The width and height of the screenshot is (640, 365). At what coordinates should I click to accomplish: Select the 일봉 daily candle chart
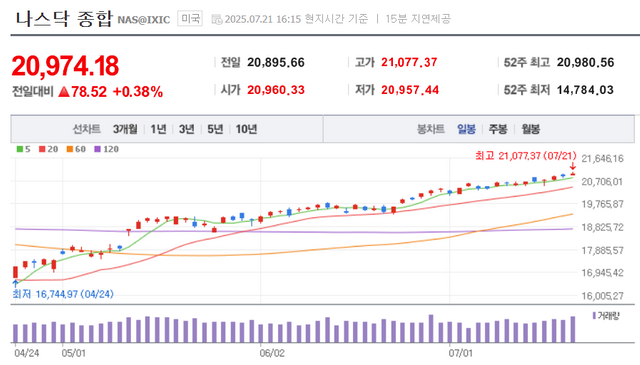[466, 129]
